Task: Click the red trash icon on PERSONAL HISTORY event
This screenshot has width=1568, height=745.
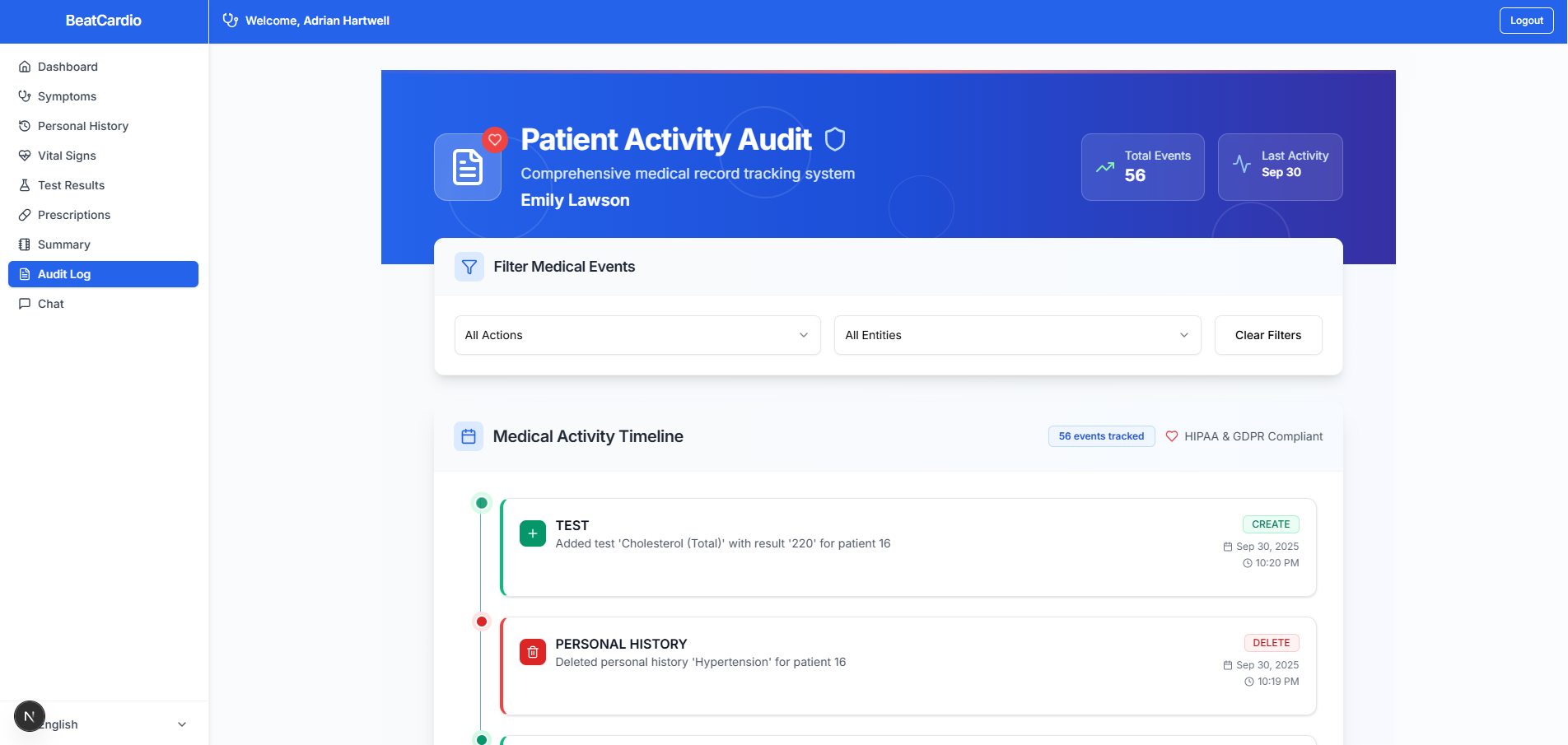Action: (533, 652)
